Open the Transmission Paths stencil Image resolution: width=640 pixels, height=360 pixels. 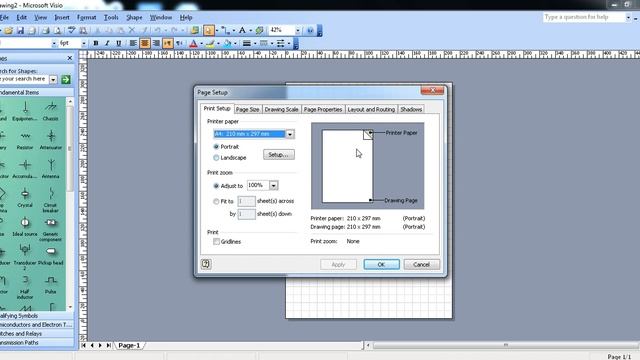pyautogui.click(x=36, y=342)
